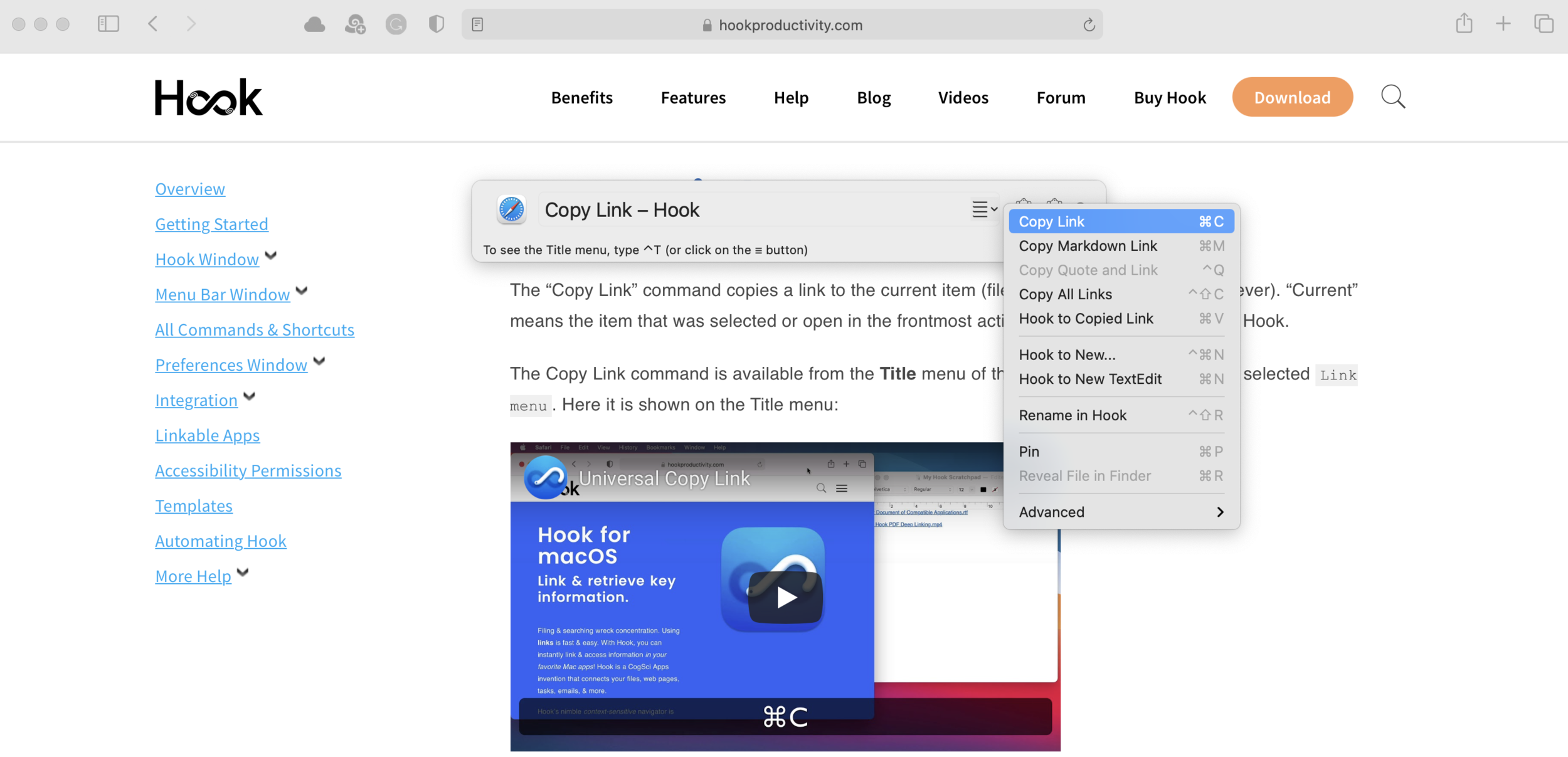Select Copy Link menu item
Image resolution: width=1568 pixels, height=757 pixels.
click(1121, 221)
